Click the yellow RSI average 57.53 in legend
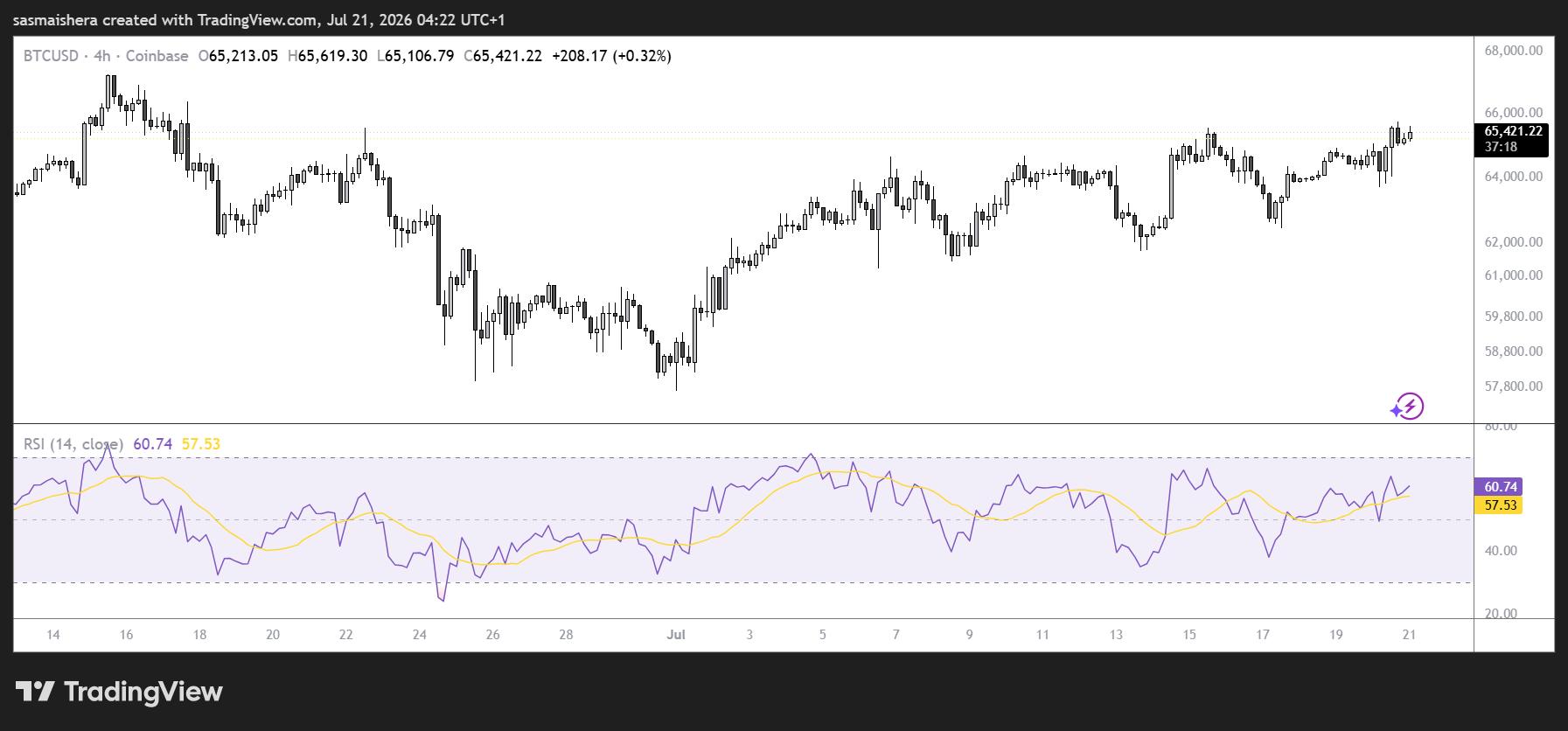The image size is (1568, 731). point(201,444)
